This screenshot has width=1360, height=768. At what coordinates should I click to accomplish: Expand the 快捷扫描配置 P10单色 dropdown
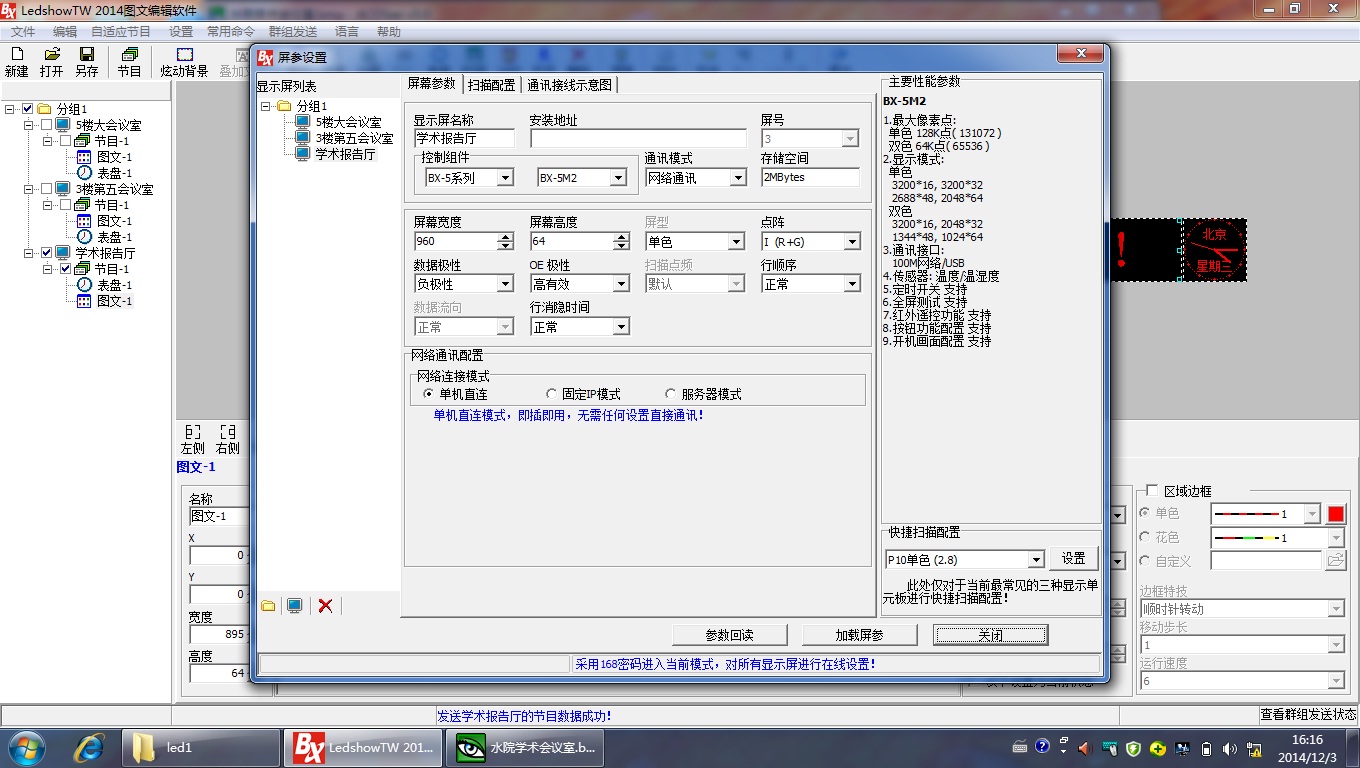(1035, 560)
